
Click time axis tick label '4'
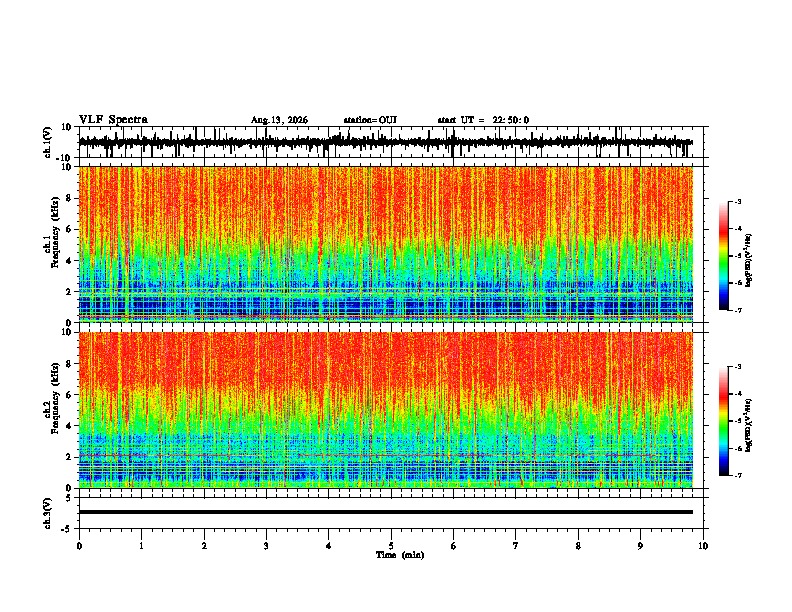click(x=329, y=546)
